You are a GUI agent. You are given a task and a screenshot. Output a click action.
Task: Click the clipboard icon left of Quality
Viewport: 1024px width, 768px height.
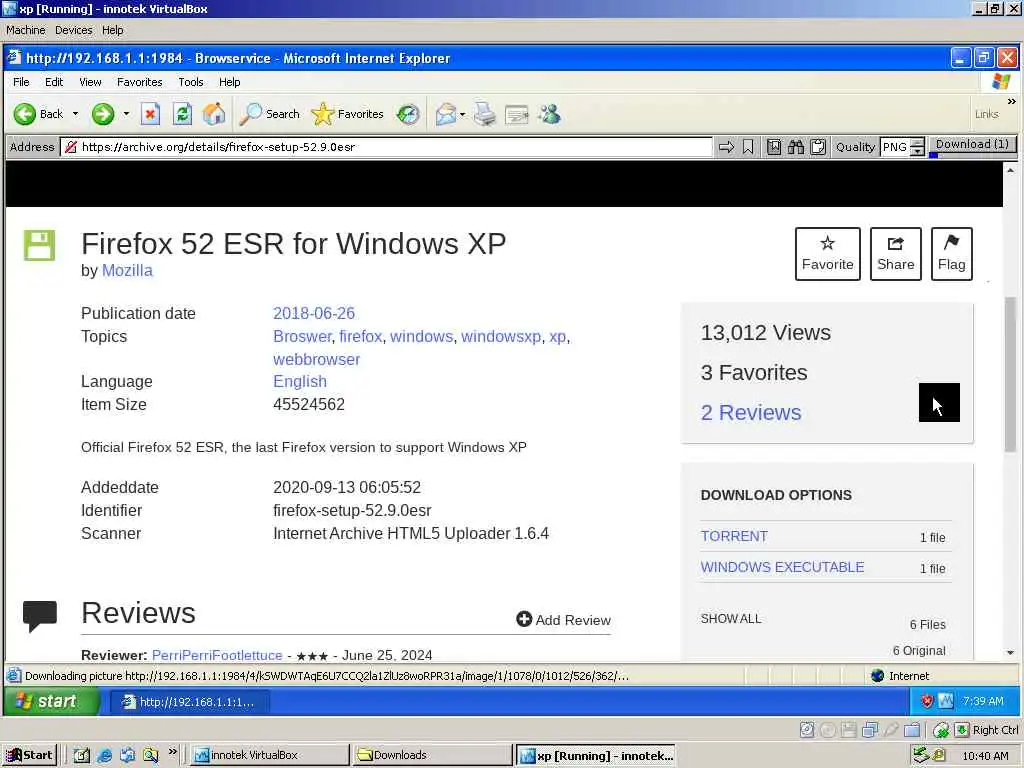818,147
